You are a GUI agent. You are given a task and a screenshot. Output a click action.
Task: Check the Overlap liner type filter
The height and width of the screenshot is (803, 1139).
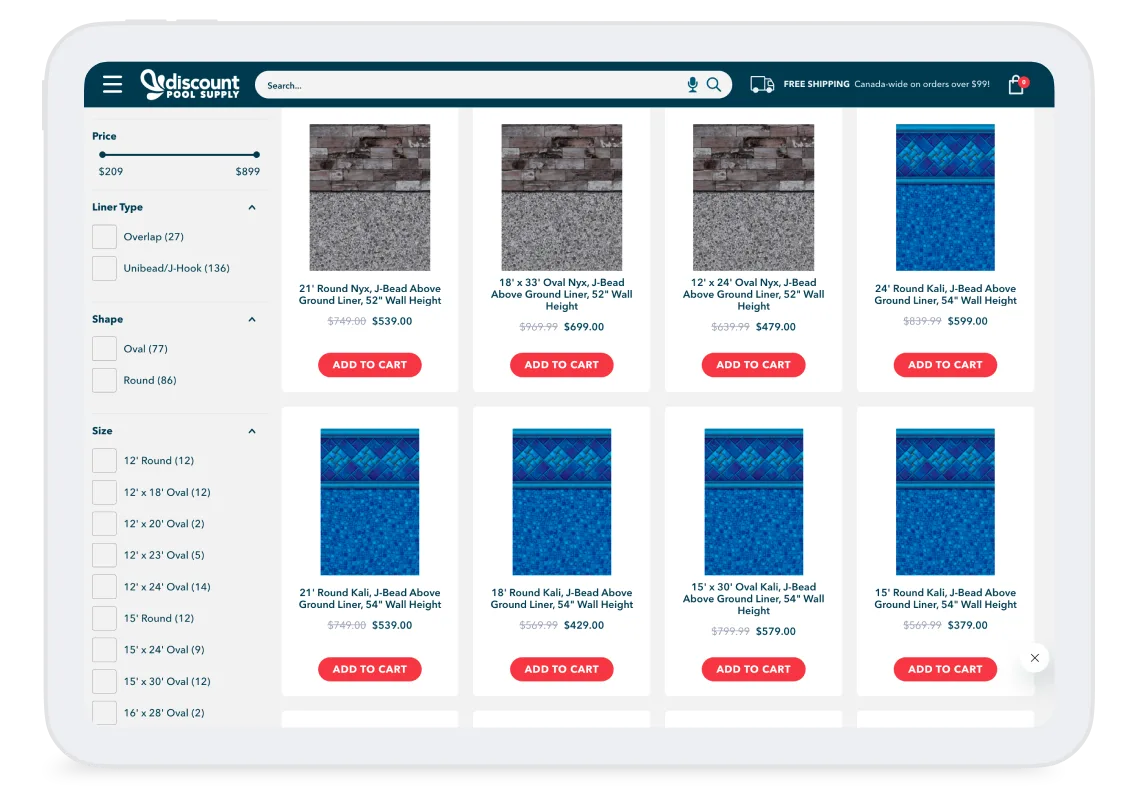click(104, 236)
